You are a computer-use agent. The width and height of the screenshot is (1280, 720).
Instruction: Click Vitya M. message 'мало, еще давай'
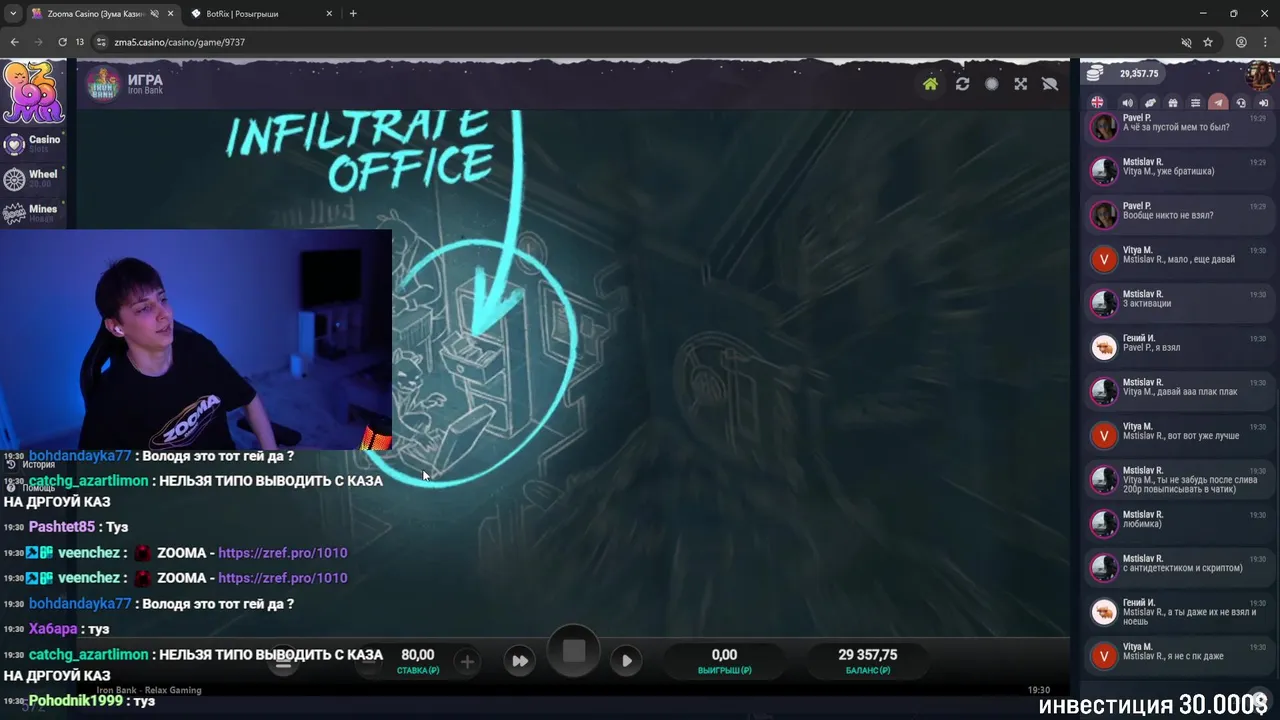pos(1178,260)
